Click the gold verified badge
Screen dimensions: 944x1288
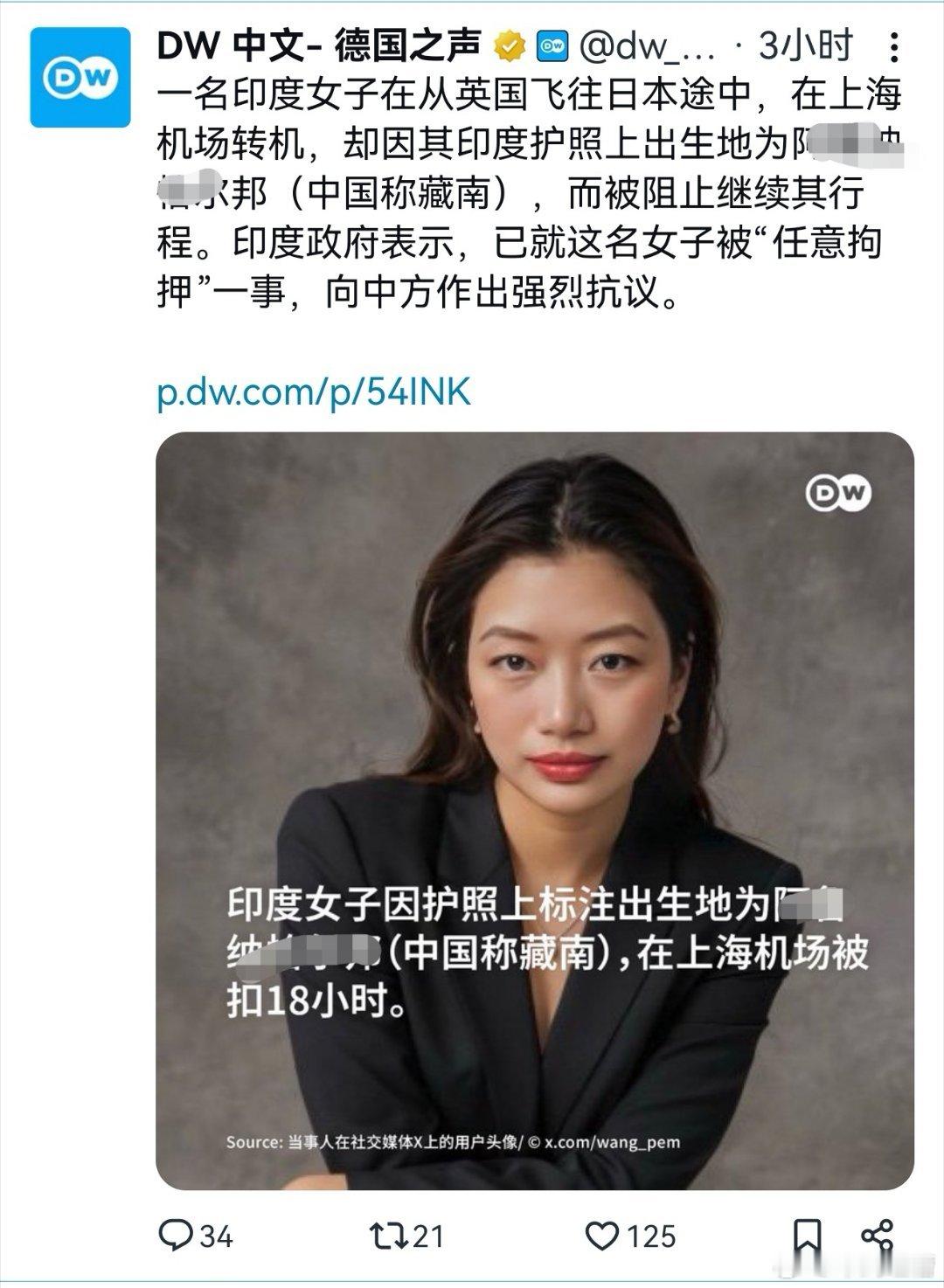pos(509,45)
